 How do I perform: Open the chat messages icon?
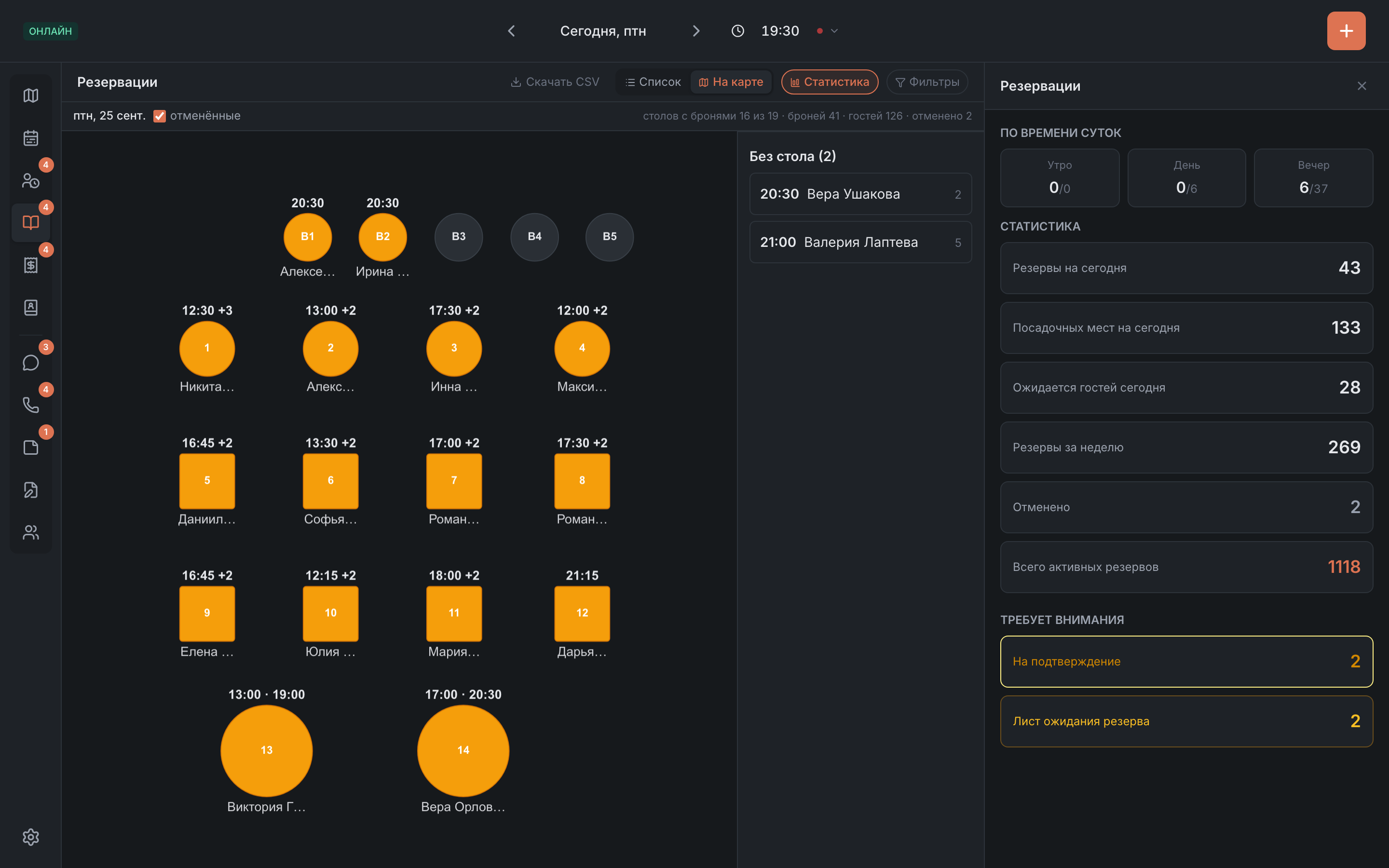click(x=30, y=363)
